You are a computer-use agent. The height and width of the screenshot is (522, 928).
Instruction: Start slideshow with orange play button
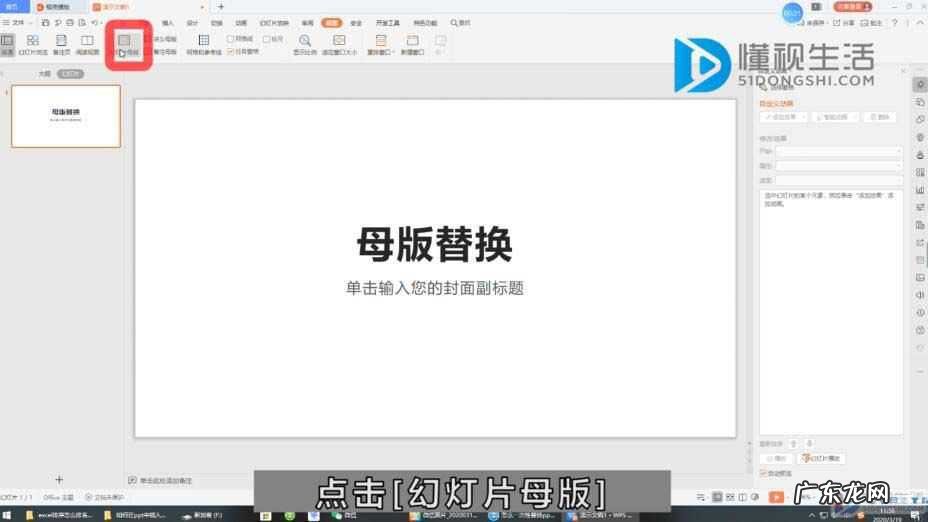pos(776,497)
